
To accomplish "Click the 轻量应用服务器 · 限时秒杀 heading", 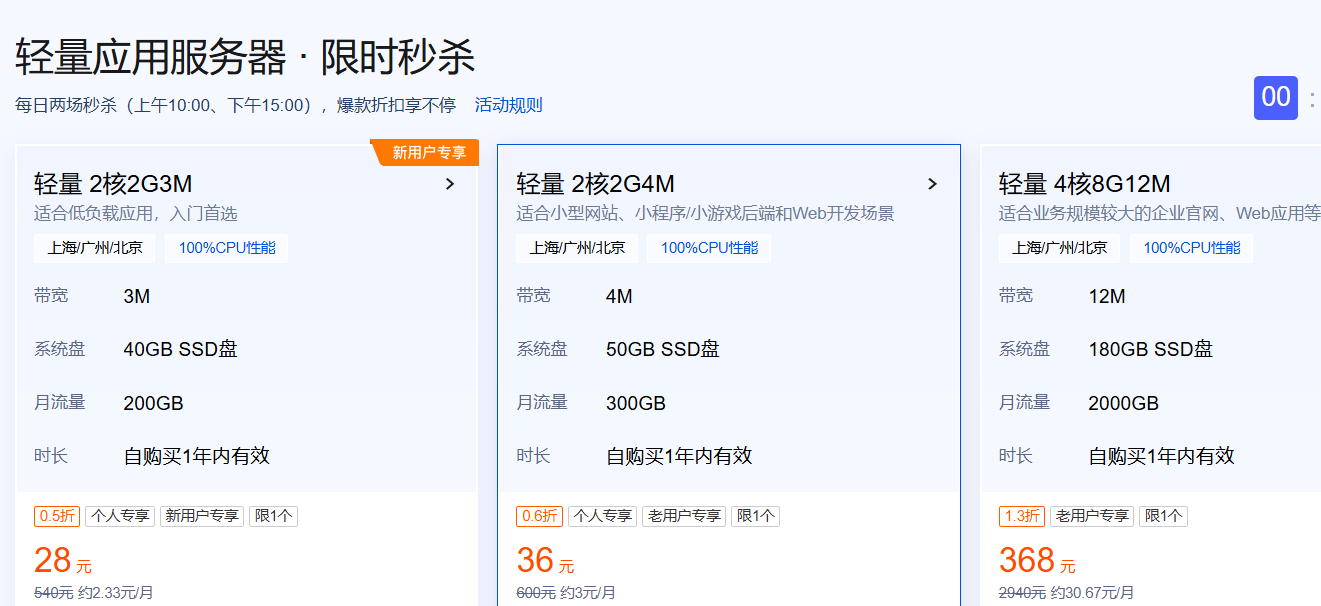I will point(245,57).
